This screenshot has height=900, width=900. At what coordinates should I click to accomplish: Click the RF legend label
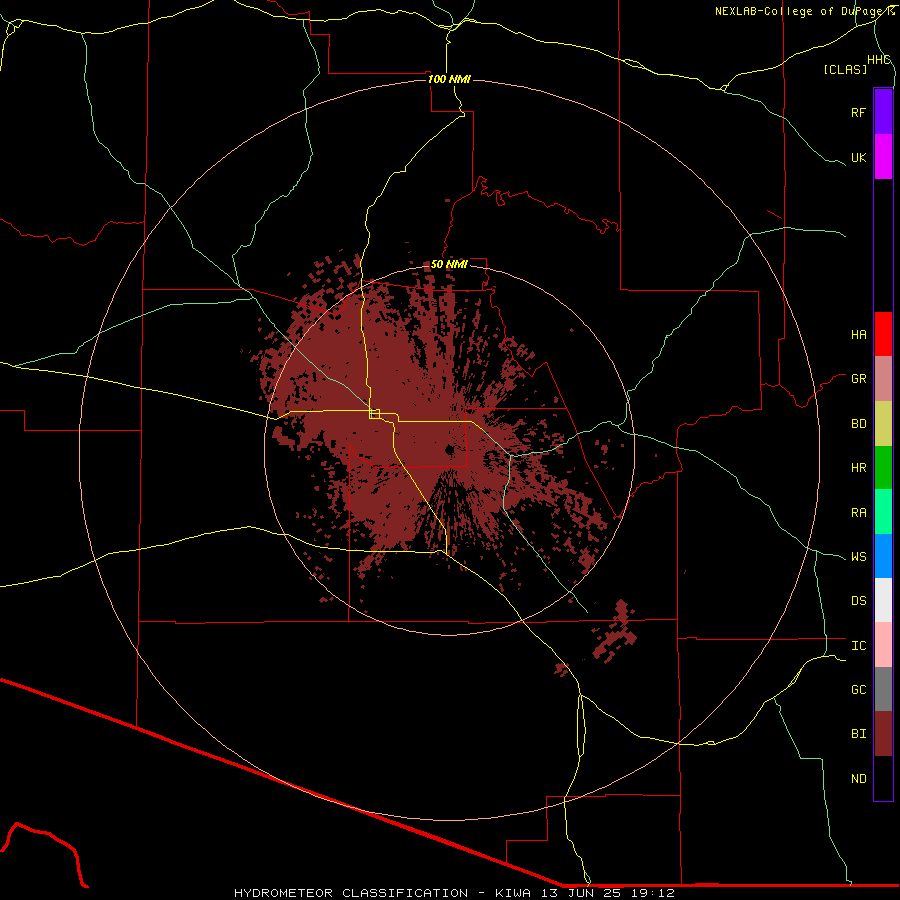[x=858, y=112]
